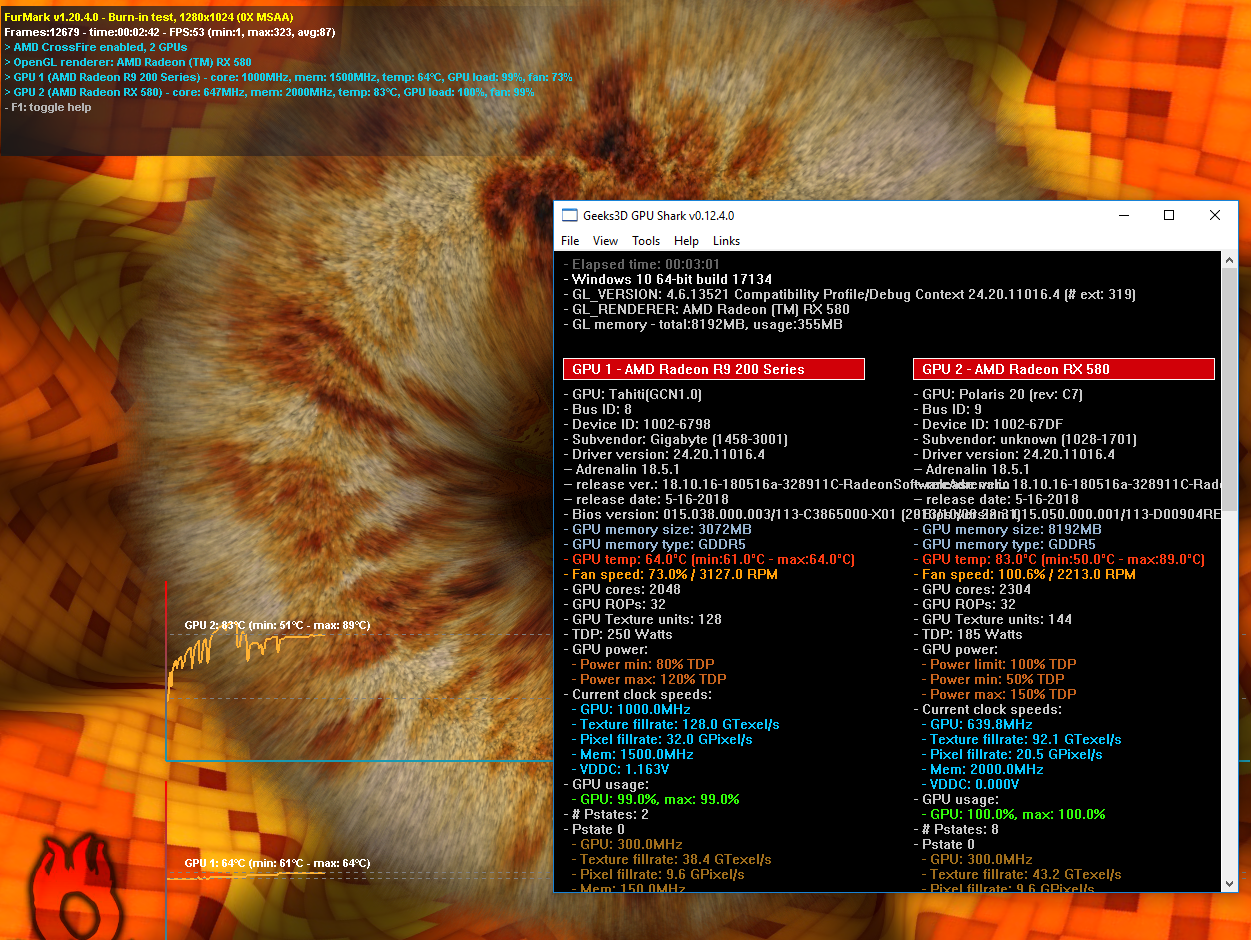
Task: Click the AMD CrossFire enabled, 2 GPUs line in FurMark
Action: pyautogui.click(x=96, y=47)
